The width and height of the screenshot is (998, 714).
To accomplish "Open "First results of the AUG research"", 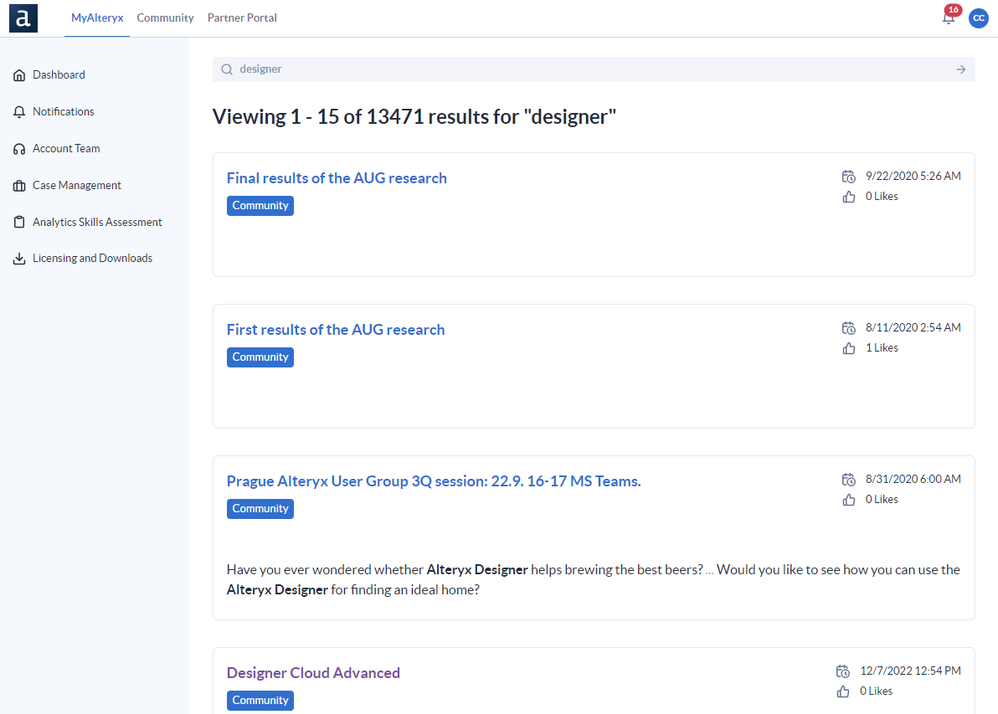I will coord(335,330).
